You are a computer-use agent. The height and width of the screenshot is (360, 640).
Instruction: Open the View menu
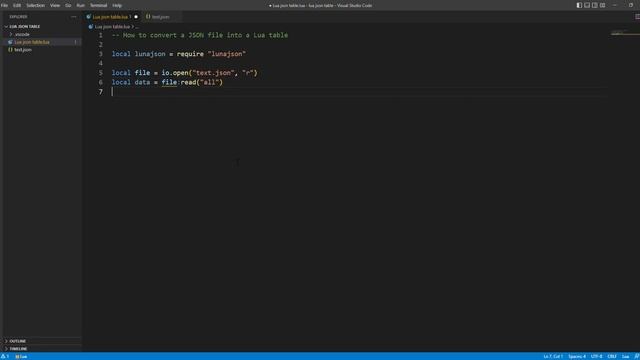tap(55, 5)
